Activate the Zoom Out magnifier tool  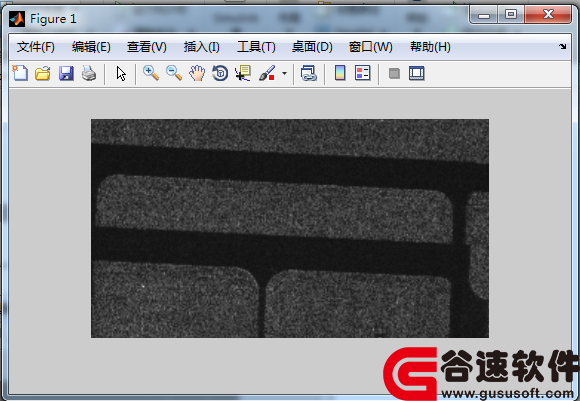tap(174, 73)
